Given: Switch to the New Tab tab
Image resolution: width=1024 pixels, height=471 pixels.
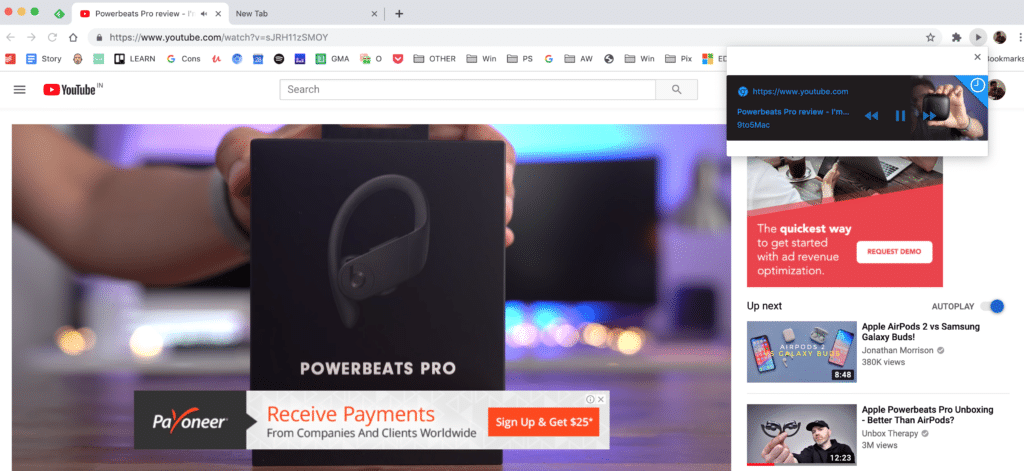Looking at the screenshot, I should tap(304, 14).
